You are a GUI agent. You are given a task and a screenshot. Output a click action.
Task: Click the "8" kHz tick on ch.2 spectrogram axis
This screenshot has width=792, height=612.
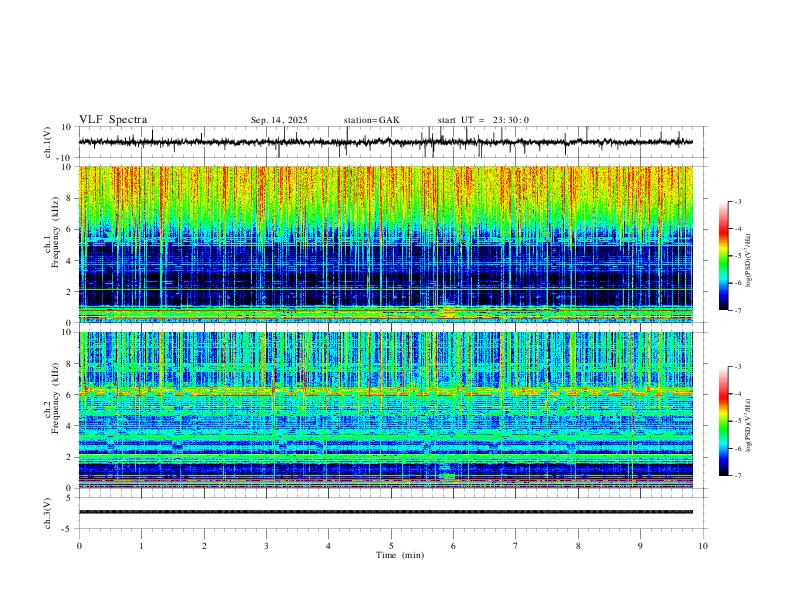coord(69,364)
